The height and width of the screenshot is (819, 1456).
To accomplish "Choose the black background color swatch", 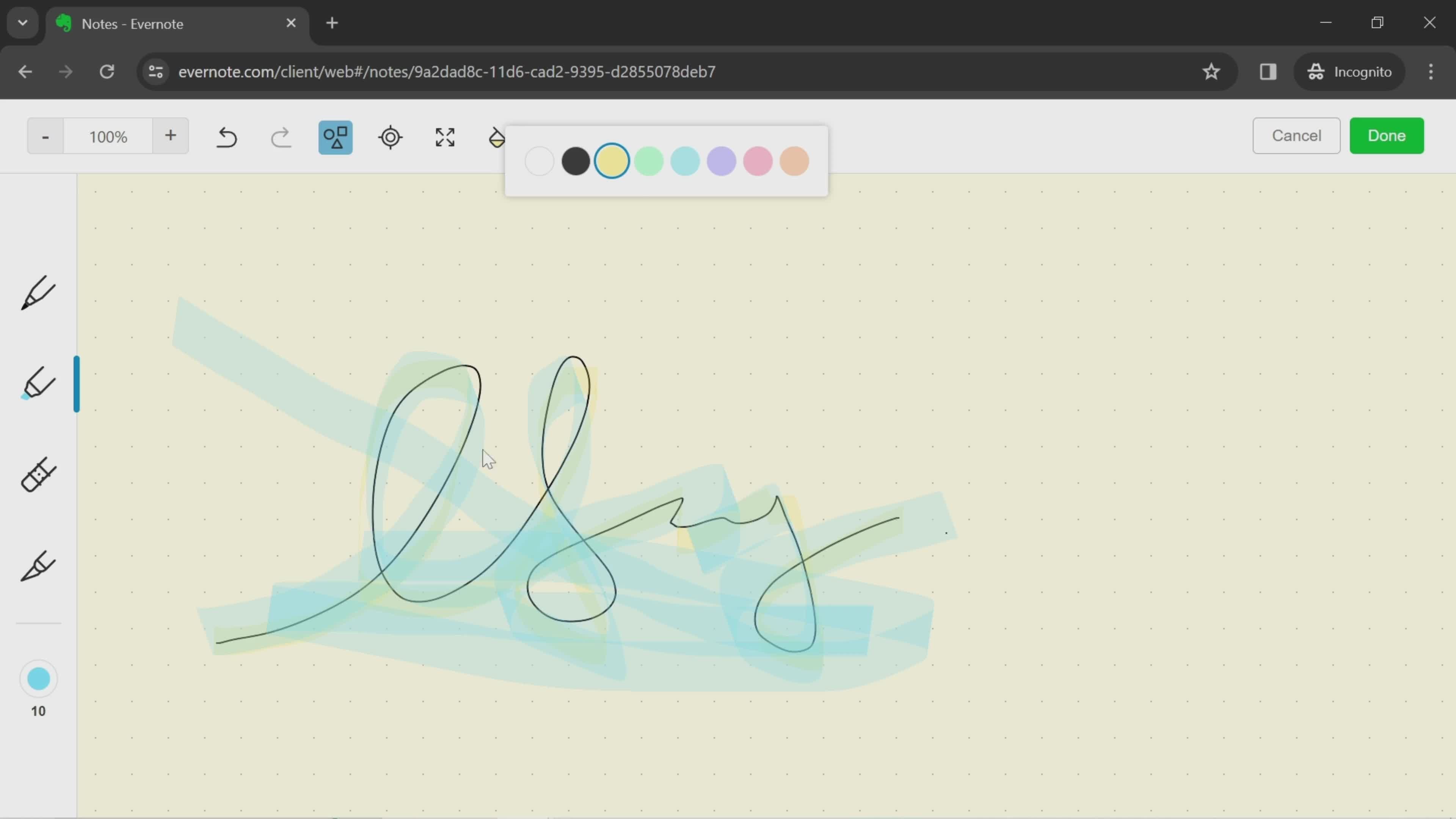I will 576,161.
